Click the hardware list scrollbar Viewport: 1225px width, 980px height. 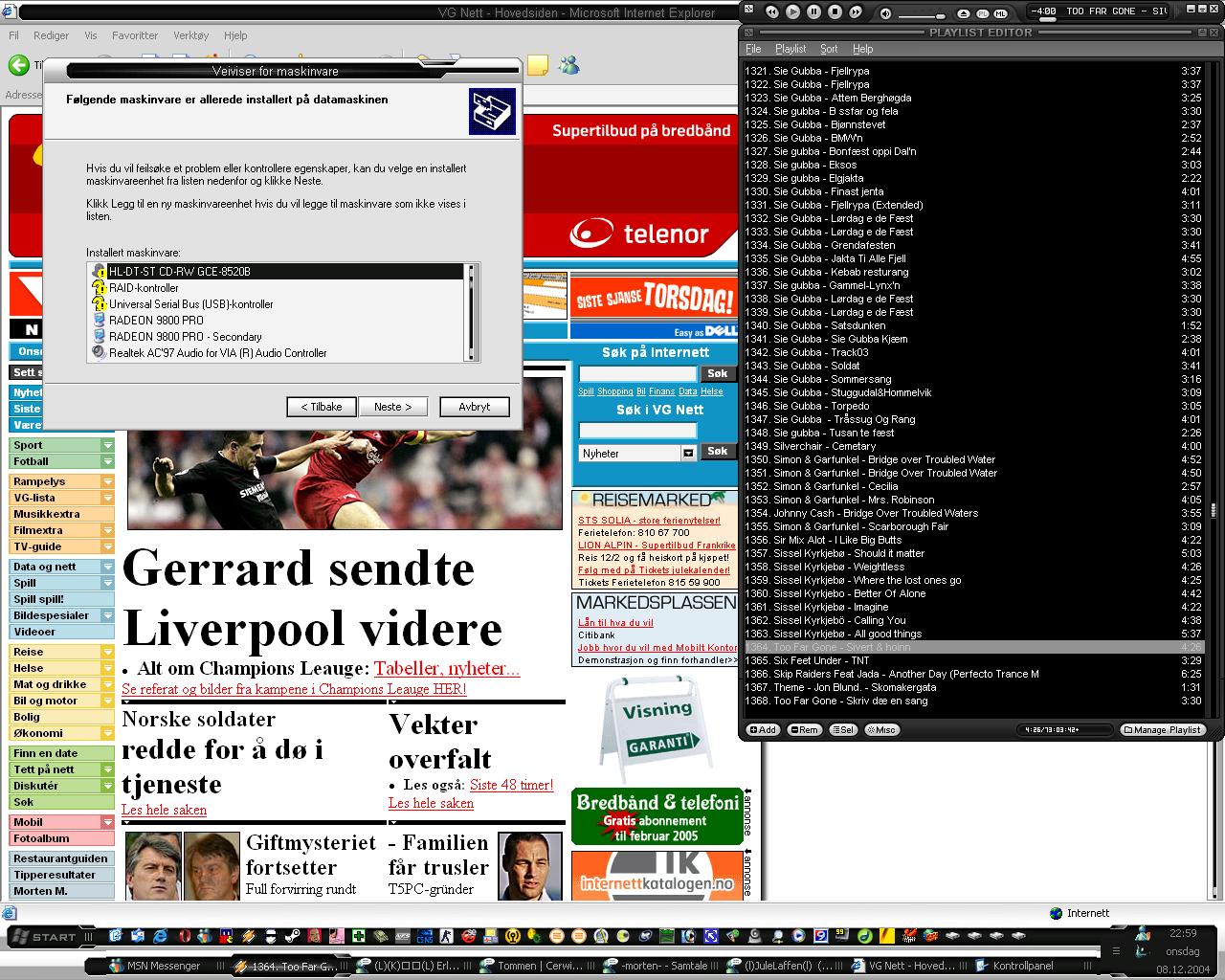pyautogui.click(x=470, y=312)
